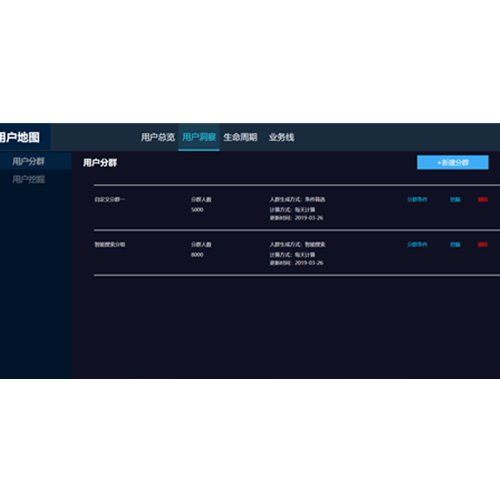
Task: Click 人群生成方式 text in first row
Action: [x=285, y=199]
